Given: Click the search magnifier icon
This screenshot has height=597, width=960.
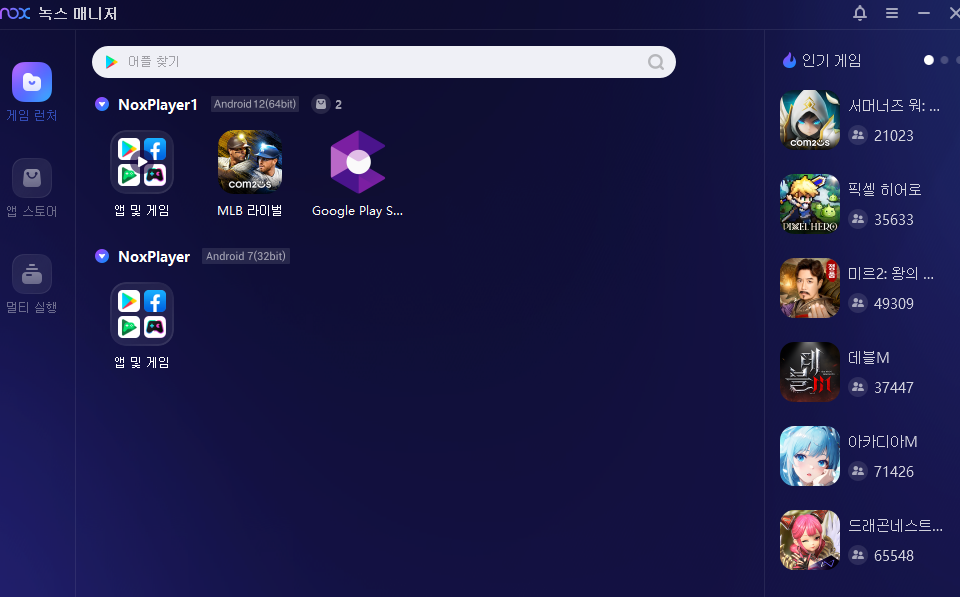Looking at the screenshot, I should [656, 62].
